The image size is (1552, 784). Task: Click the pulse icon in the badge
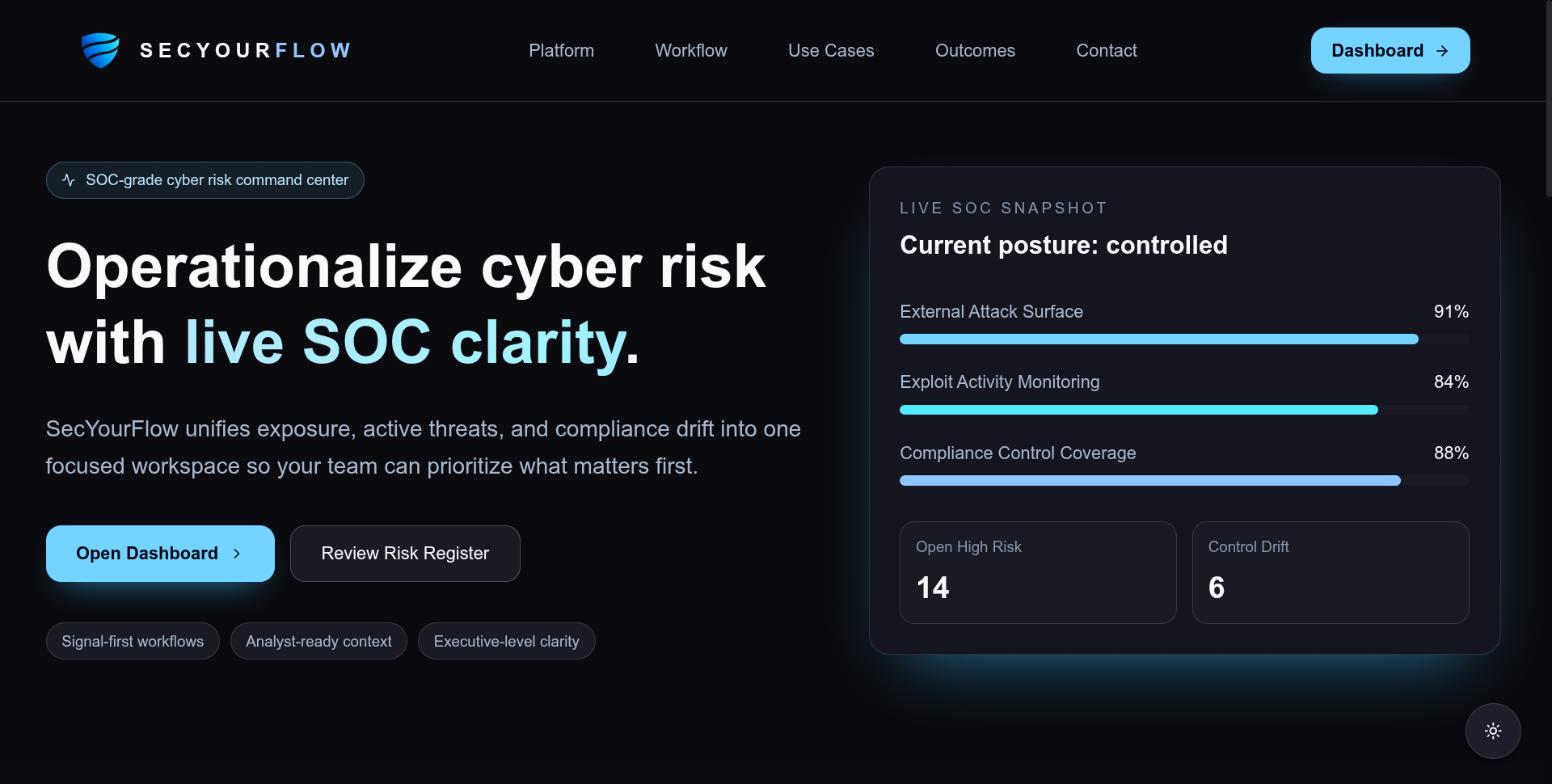(x=68, y=179)
